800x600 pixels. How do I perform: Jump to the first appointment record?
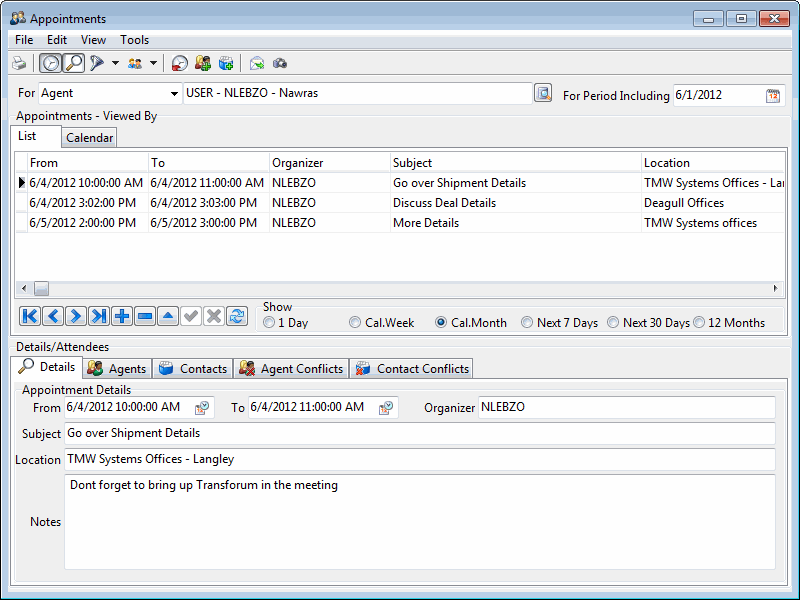point(29,316)
